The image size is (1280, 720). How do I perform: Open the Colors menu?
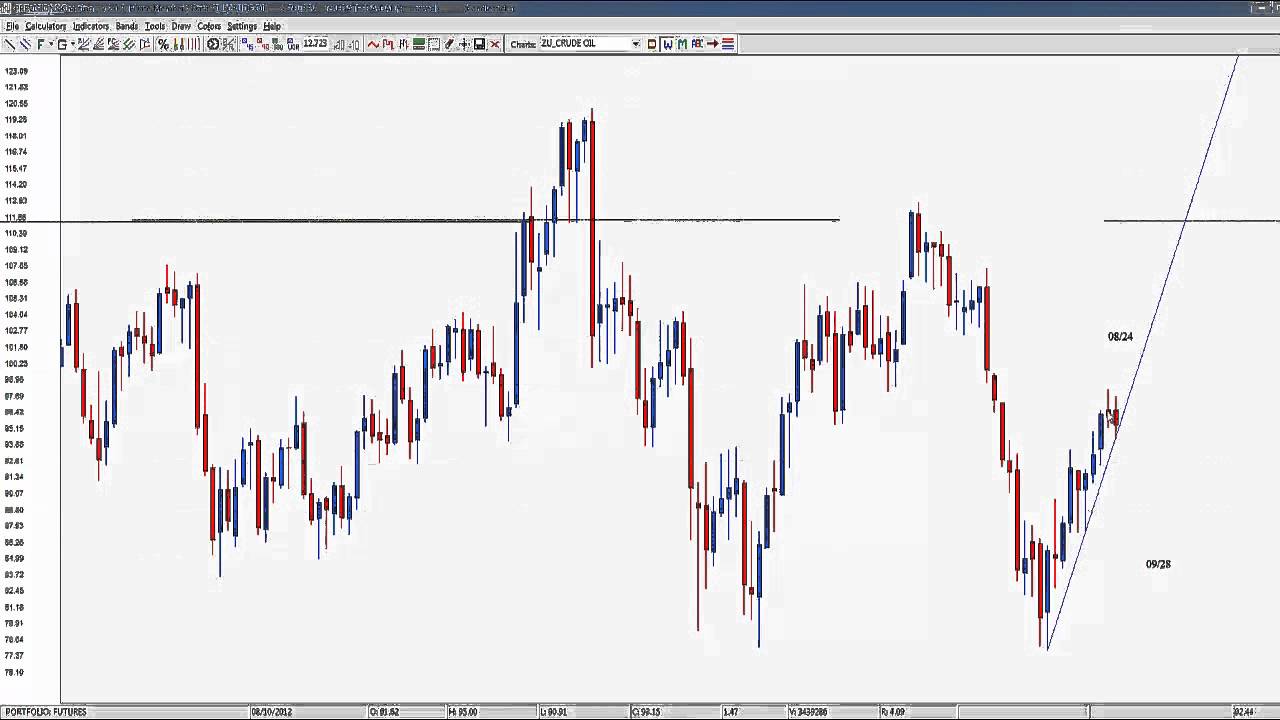pos(209,26)
